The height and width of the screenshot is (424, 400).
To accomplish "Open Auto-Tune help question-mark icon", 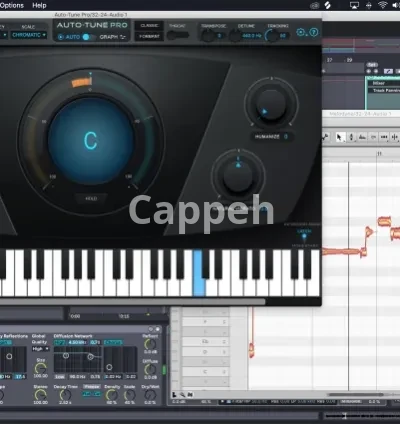I will pos(314,32).
